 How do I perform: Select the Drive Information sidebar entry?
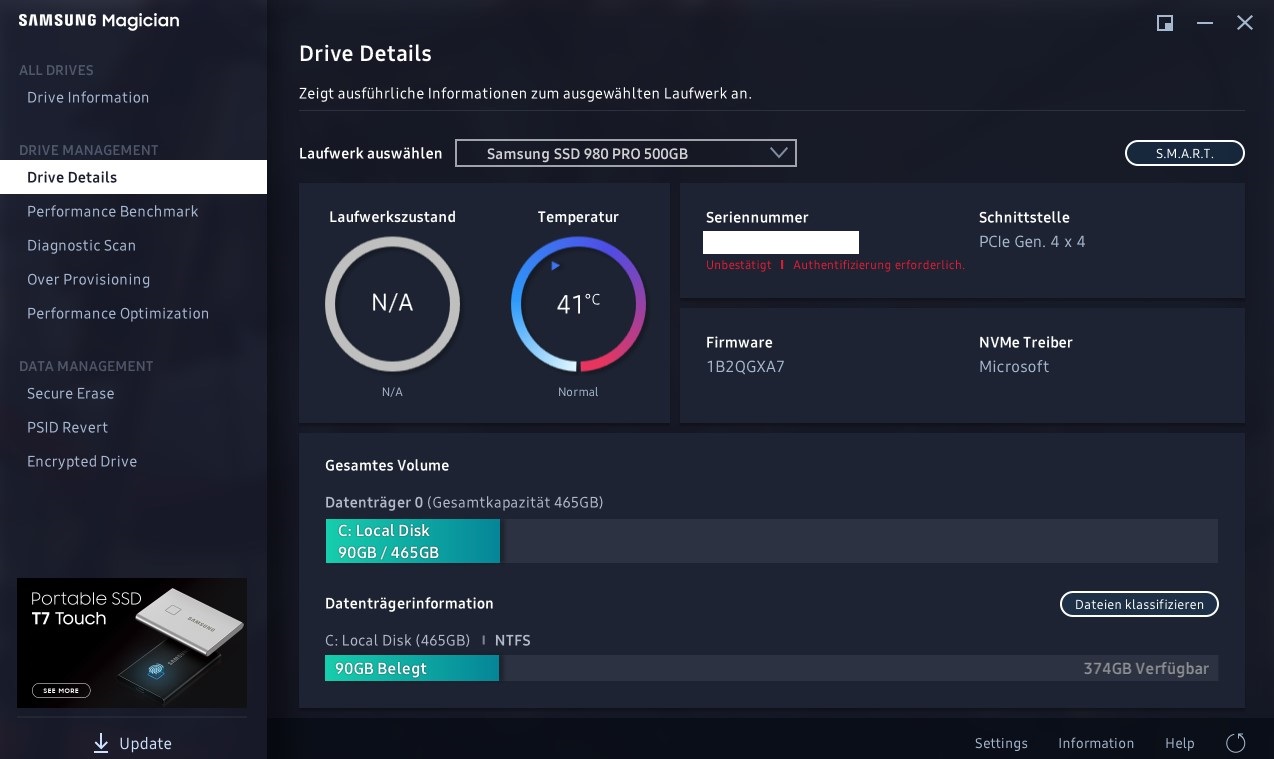pos(87,97)
